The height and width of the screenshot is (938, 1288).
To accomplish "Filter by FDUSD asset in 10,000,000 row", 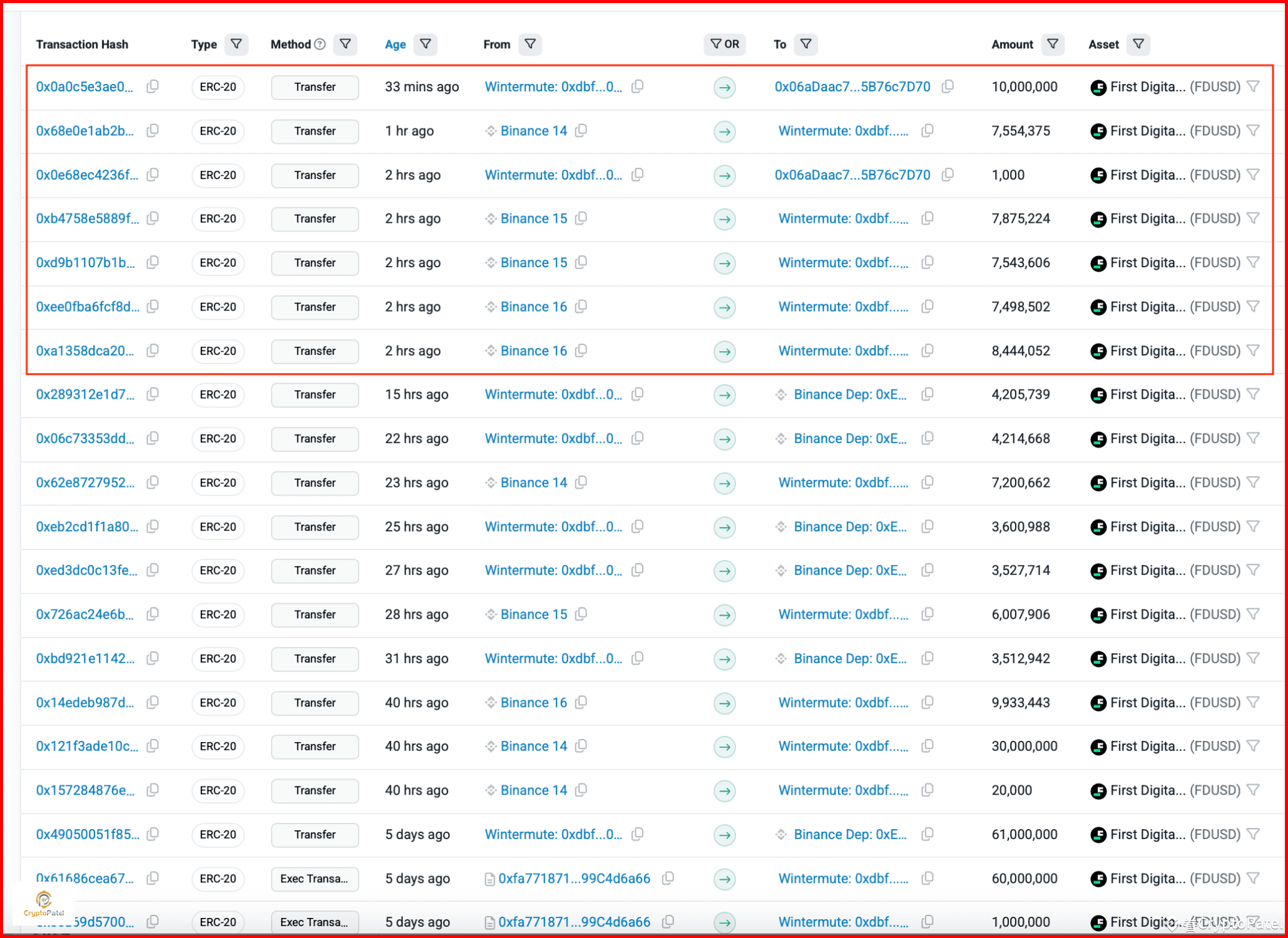I will click(x=1253, y=87).
